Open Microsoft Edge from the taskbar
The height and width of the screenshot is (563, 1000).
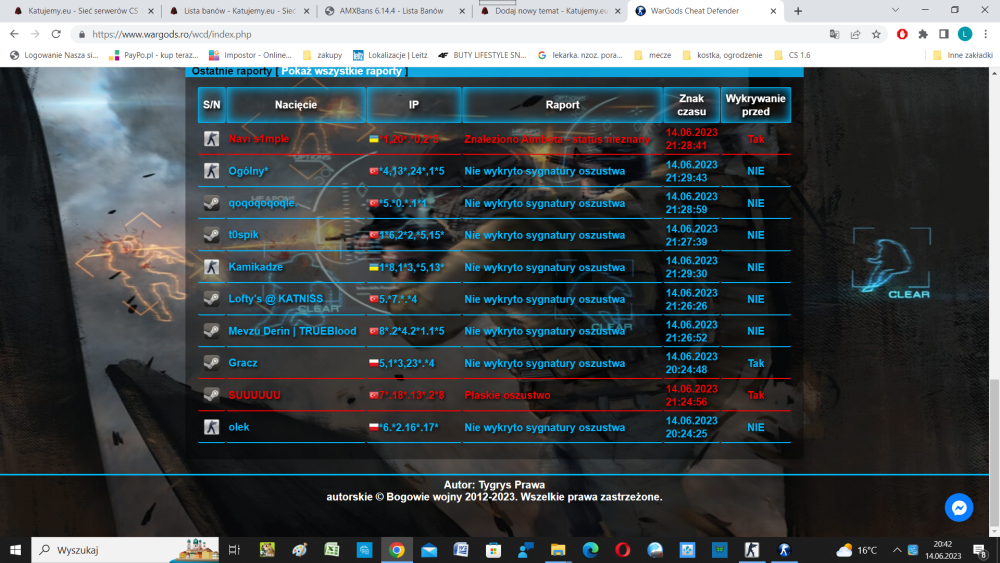pyautogui.click(x=591, y=550)
